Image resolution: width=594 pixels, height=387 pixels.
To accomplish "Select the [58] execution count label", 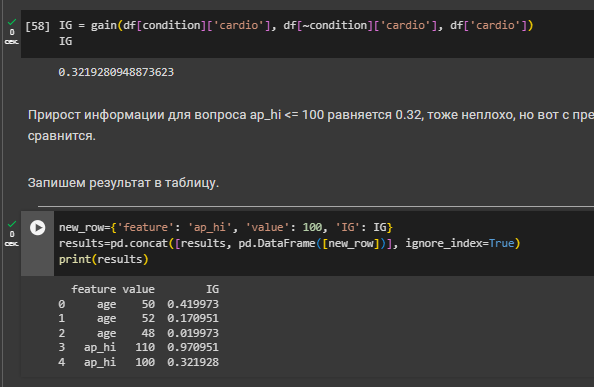I will coord(38,26).
